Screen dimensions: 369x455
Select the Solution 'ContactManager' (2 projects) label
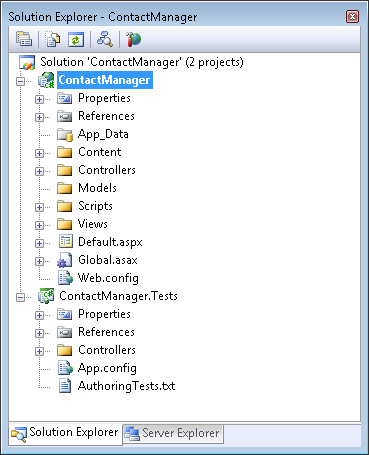[142, 62]
